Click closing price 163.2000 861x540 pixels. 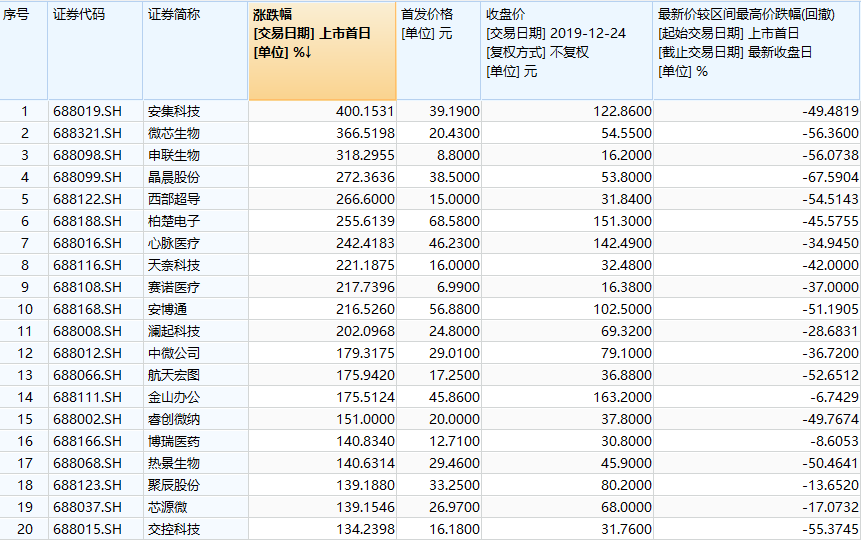pos(623,397)
